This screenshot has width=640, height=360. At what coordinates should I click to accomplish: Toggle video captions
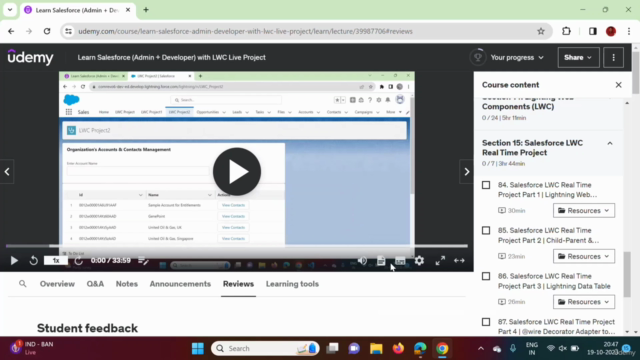(400, 260)
